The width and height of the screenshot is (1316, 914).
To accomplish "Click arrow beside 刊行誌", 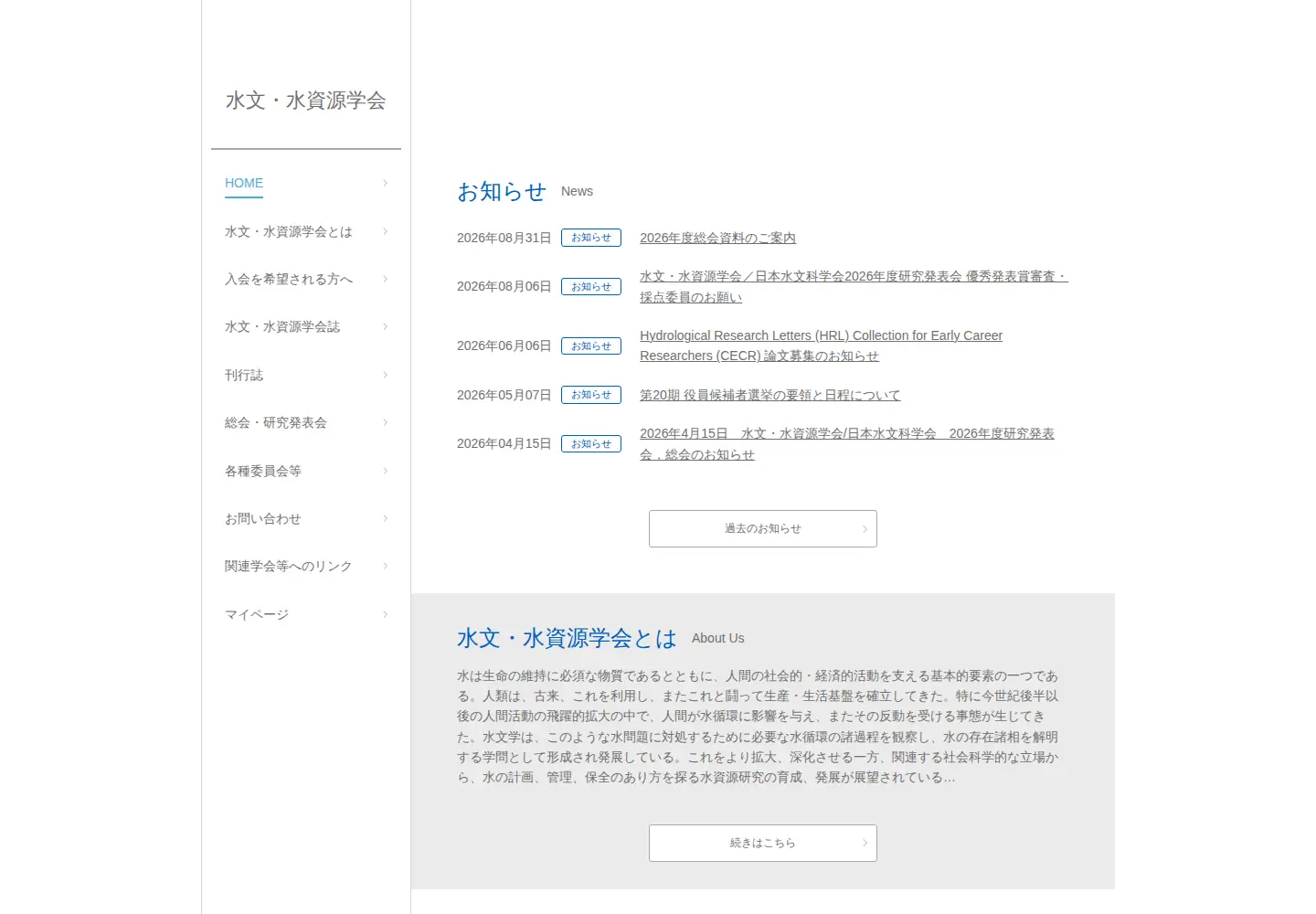I will pos(386,375).
